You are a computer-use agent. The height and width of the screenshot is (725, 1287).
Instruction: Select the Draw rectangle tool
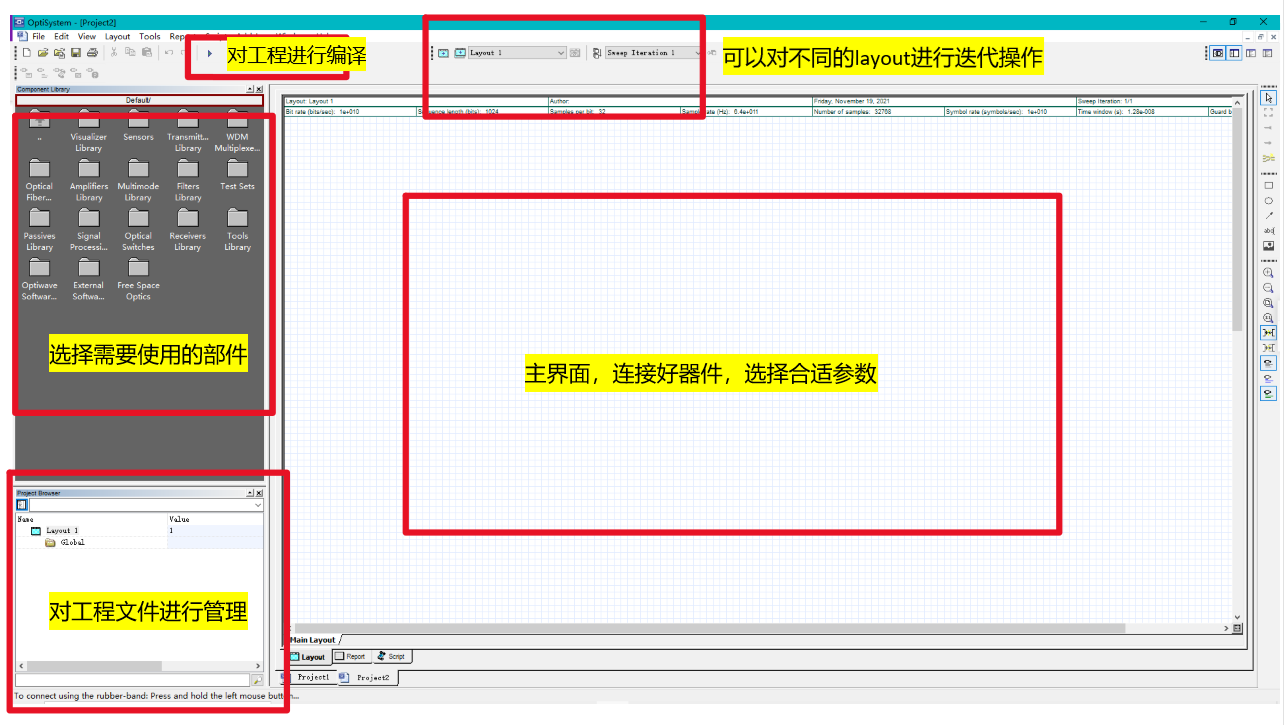coord(1269,186)
